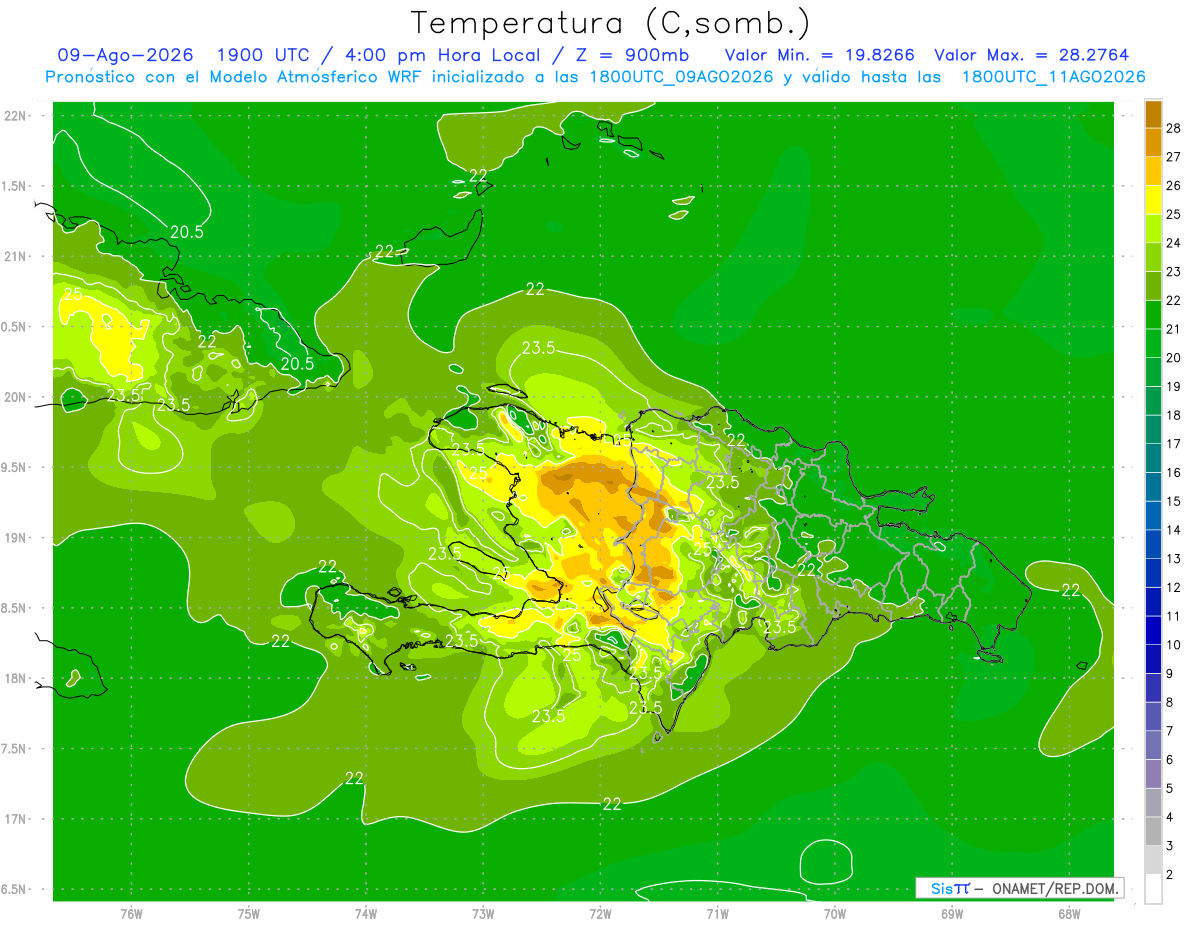Click the 'Valor Min. = 19.8266' value
The image size is (1200, 927).
819,55
